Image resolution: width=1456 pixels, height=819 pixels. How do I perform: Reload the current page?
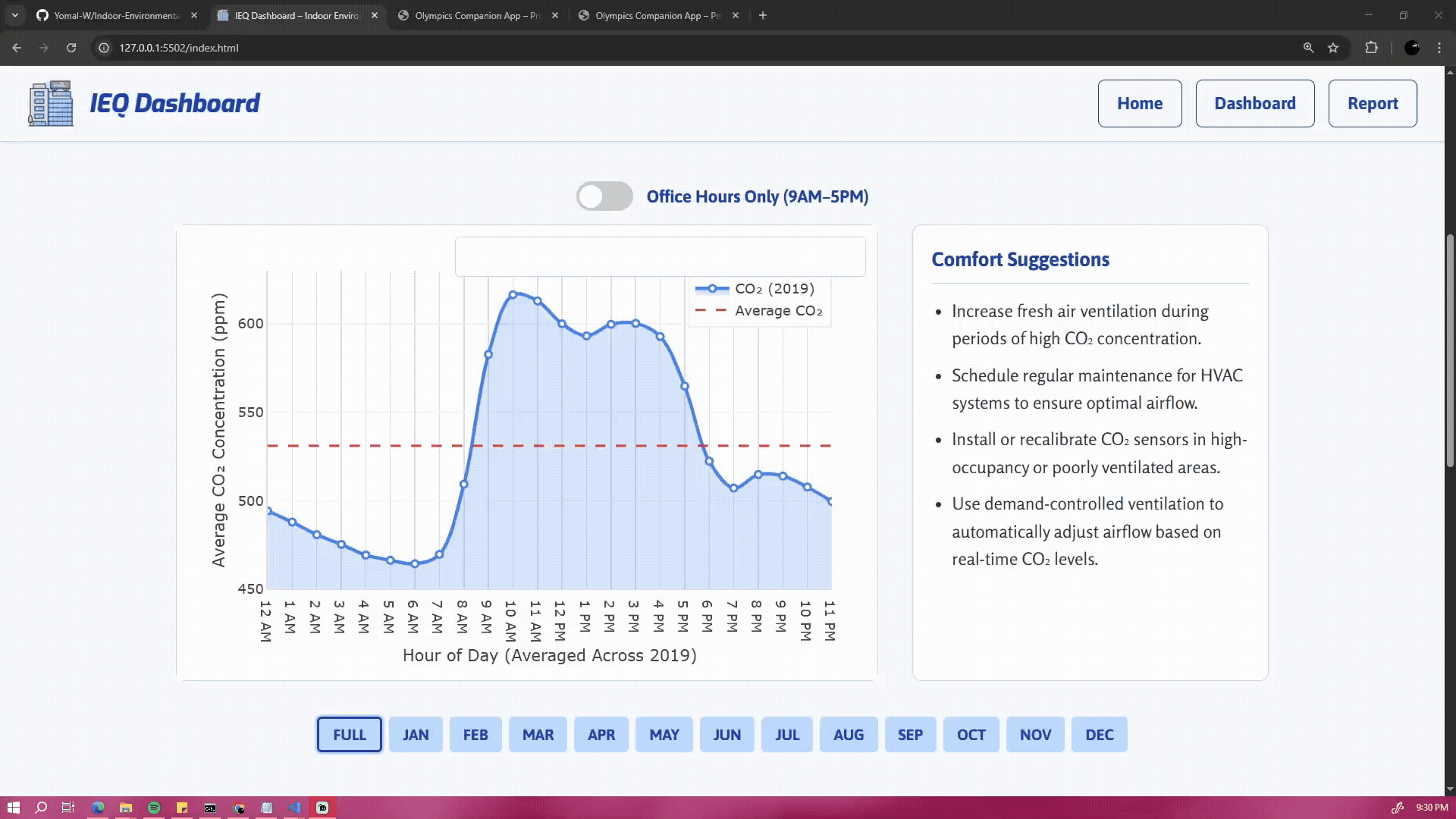(71, 48)
